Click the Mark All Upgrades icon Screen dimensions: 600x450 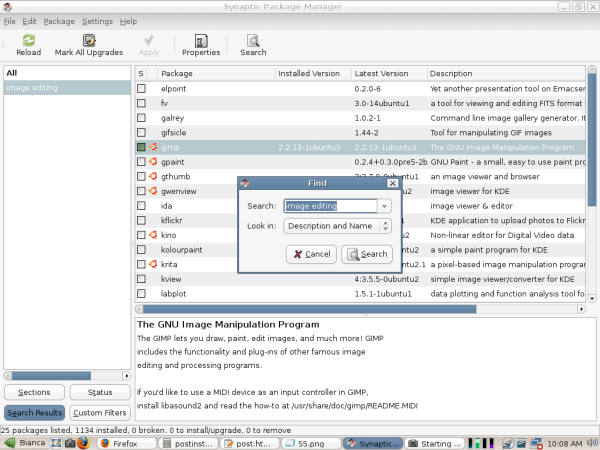coord(89,40)
